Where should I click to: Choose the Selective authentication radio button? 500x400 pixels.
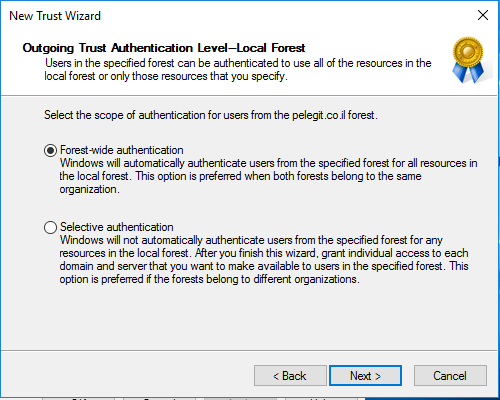[x=50, y=227]
